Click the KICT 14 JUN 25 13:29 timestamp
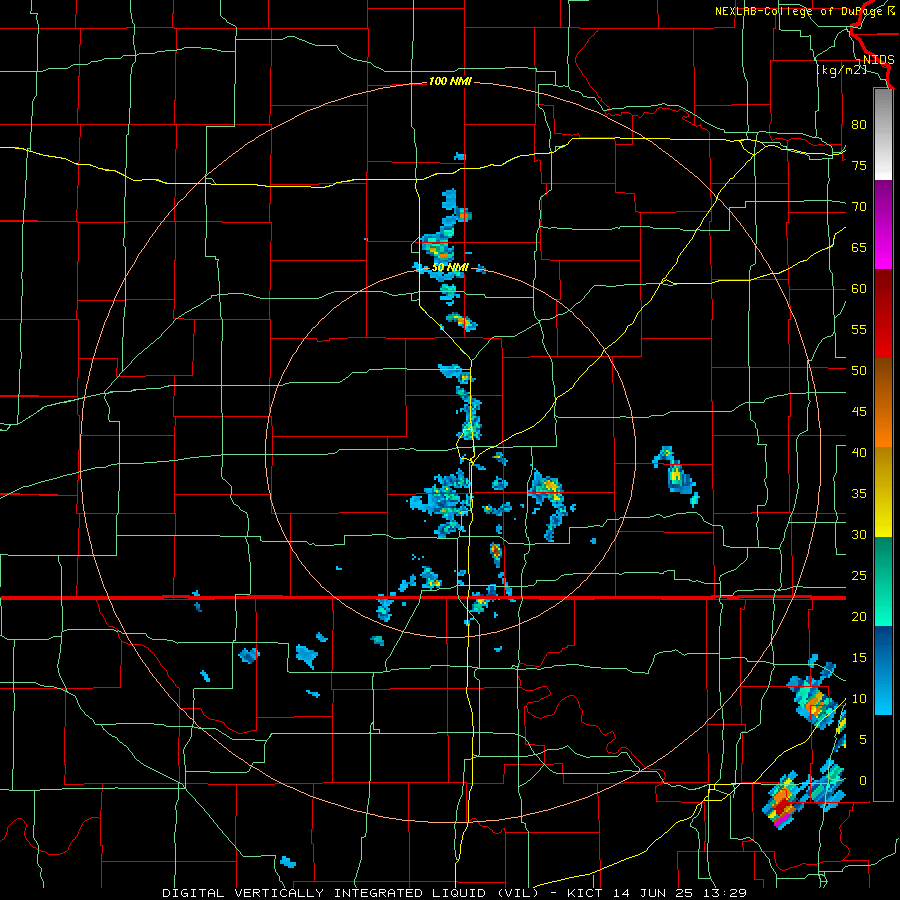This screenshot has width=900, height=900. (657, 893)
